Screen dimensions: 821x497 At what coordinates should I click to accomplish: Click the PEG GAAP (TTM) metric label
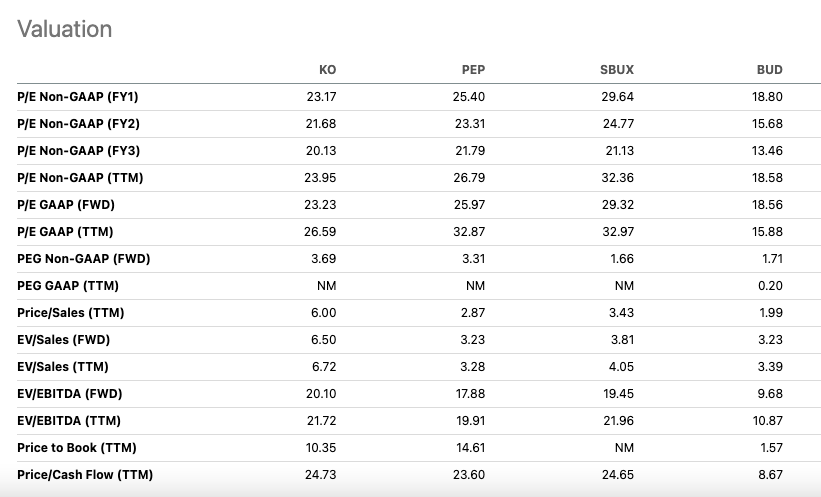click(68, 286)
